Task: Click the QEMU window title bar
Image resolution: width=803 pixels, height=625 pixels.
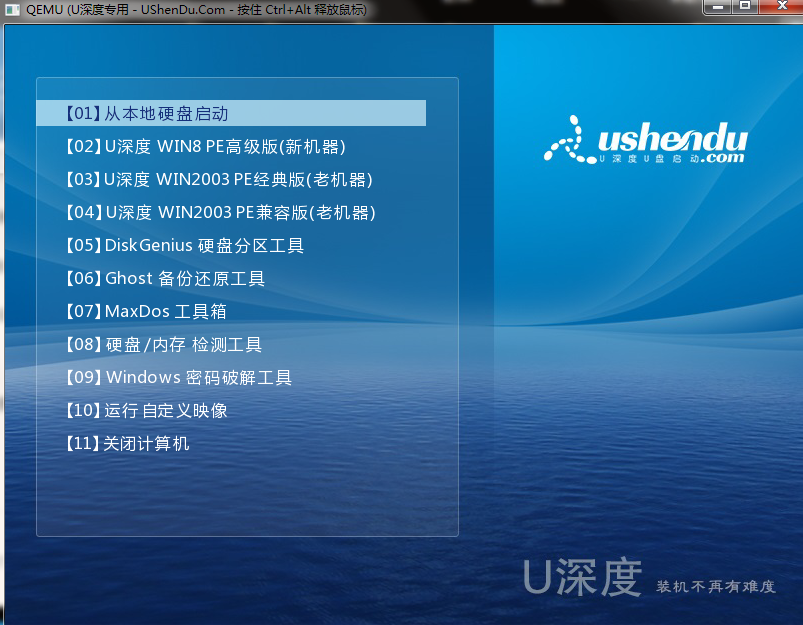Action: pos(400,8)
